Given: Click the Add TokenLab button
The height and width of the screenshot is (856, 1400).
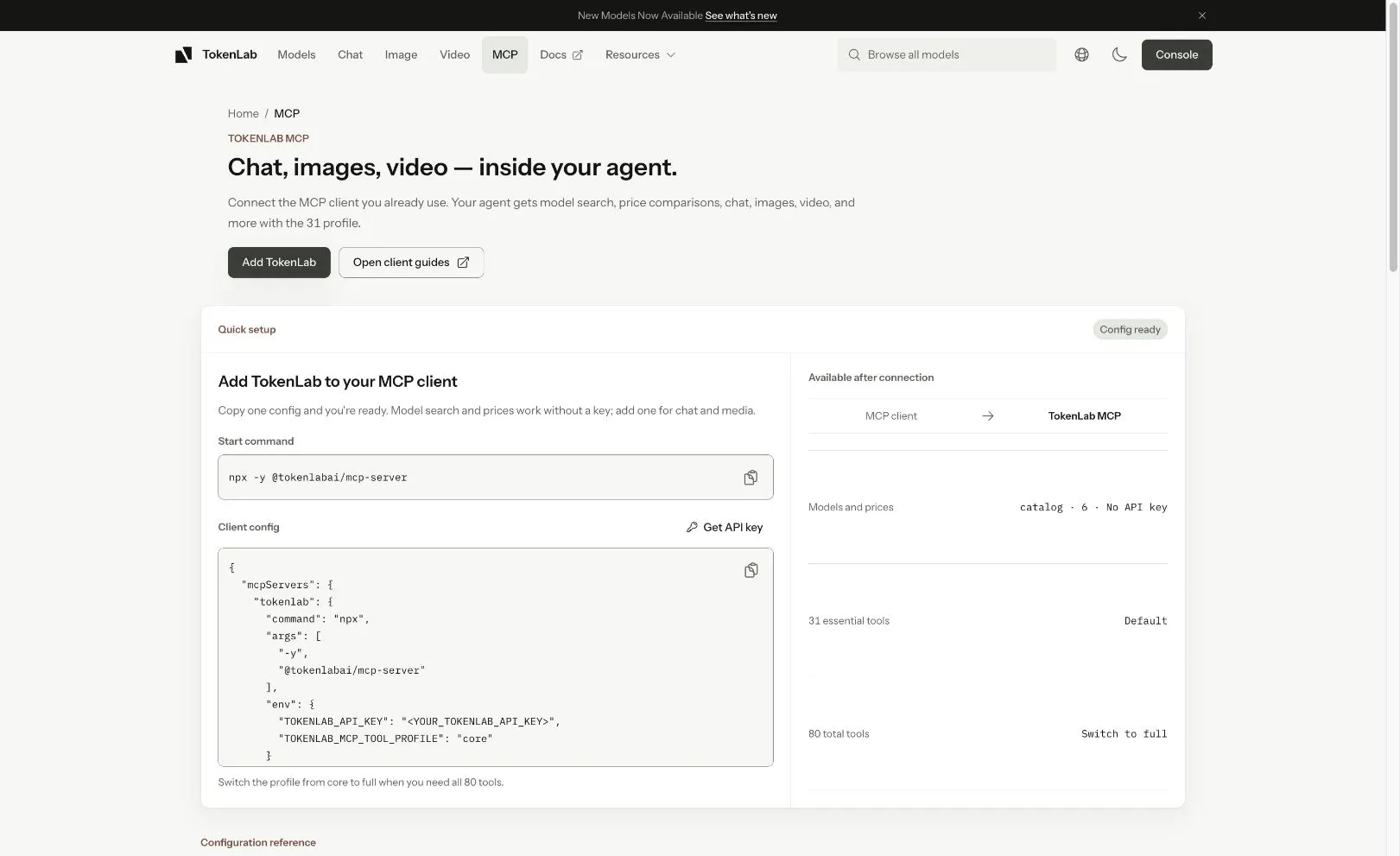Looking at the screenshot, I should pyautogui.click(x=279, y=263).
